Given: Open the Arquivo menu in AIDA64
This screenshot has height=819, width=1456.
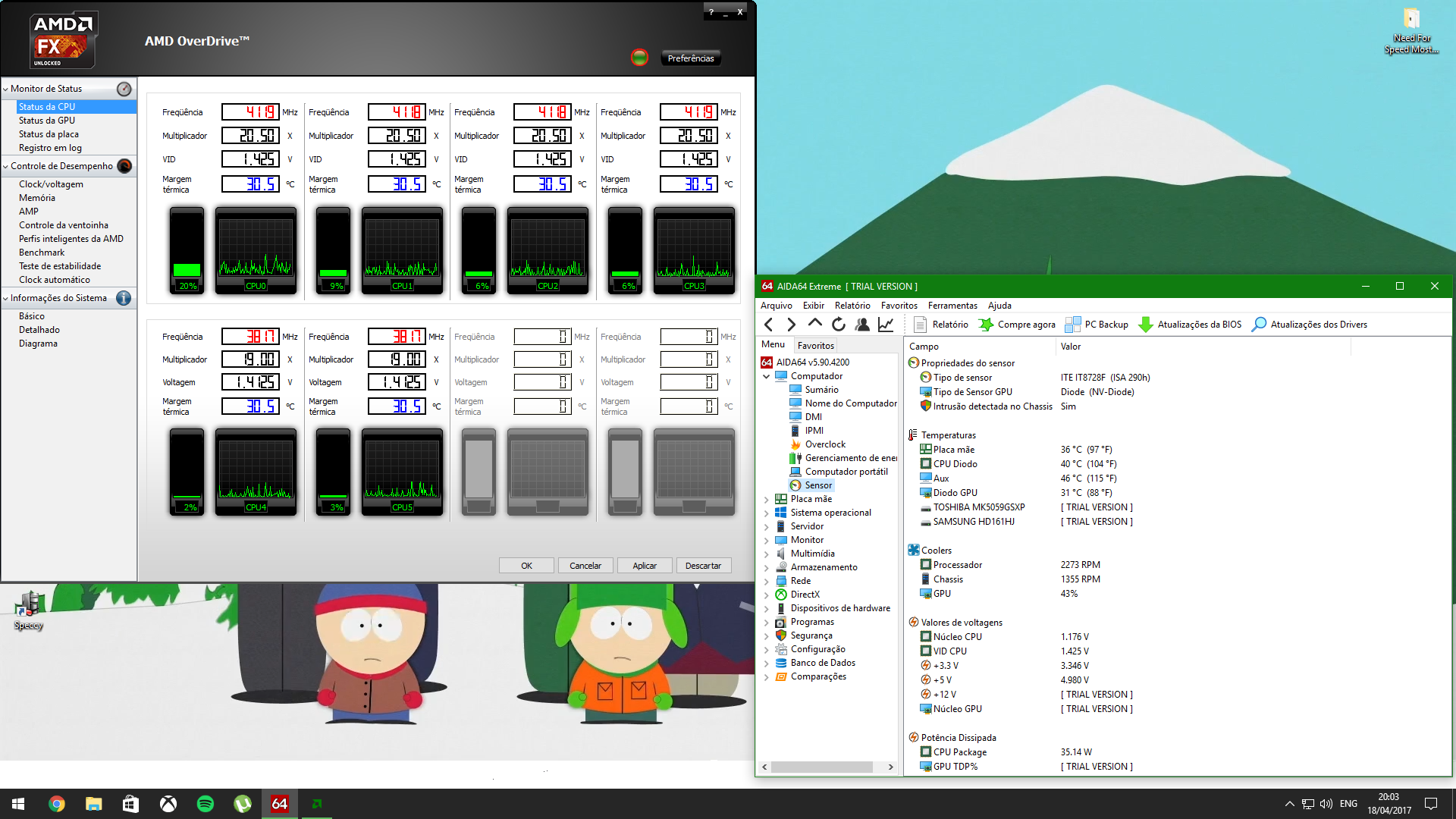Looking at the screenshot, I should pyautogui.click(x=777, y=306).
